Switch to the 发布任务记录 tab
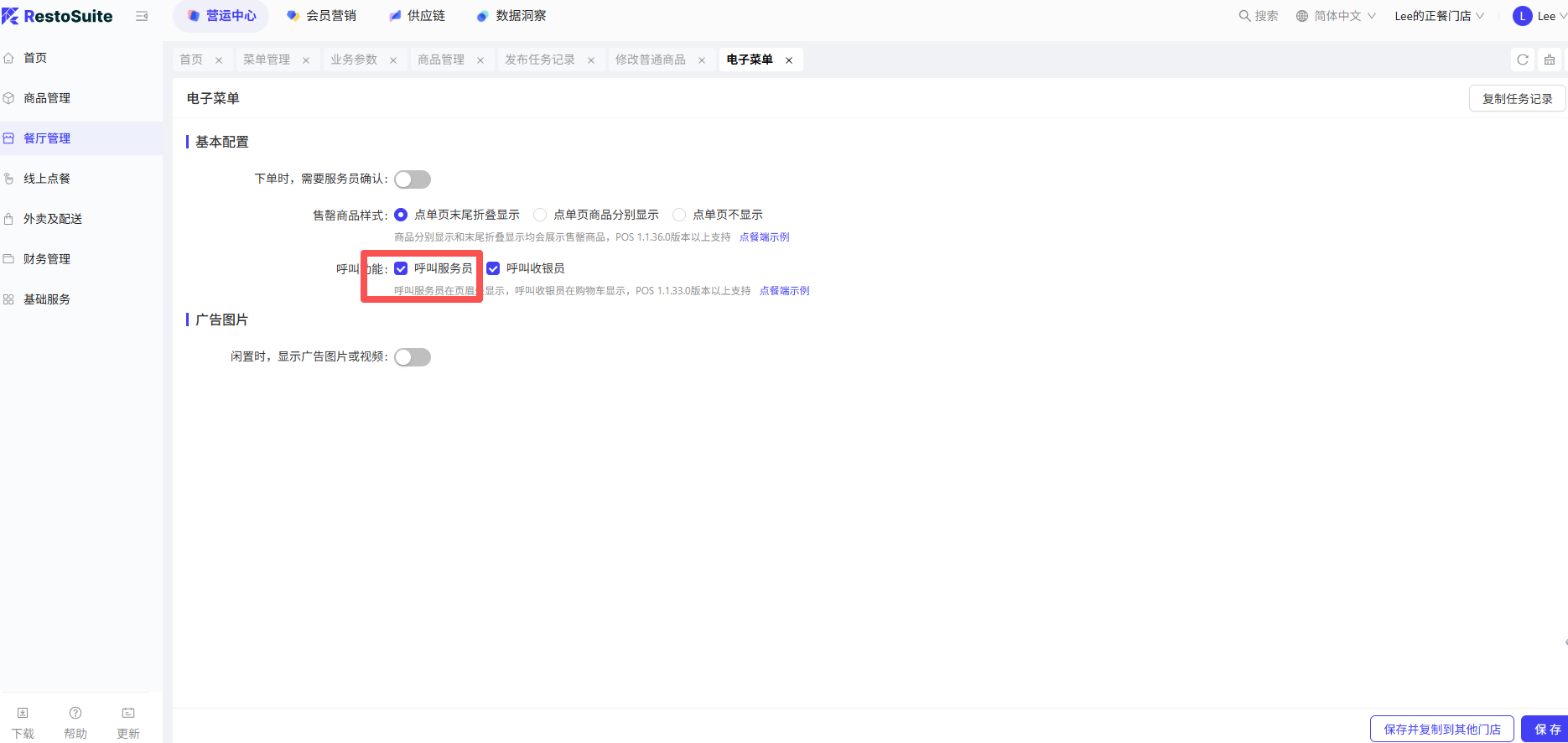 [x=539, y=60]
